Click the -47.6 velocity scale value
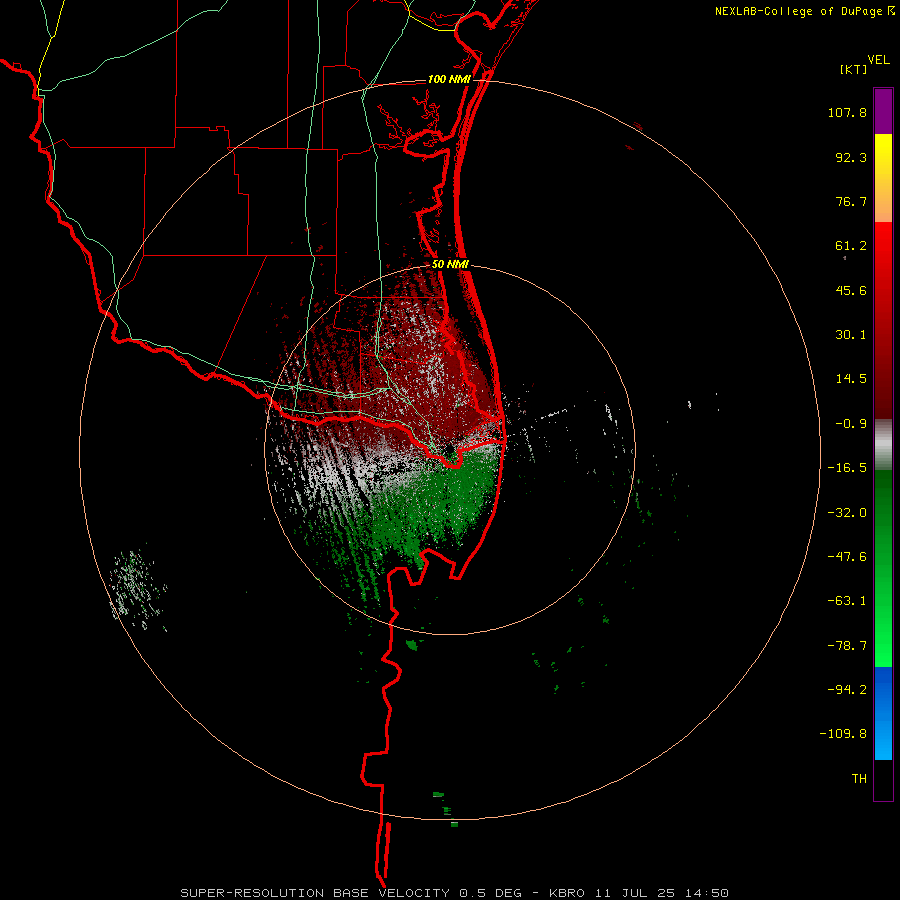 [847, 557]
